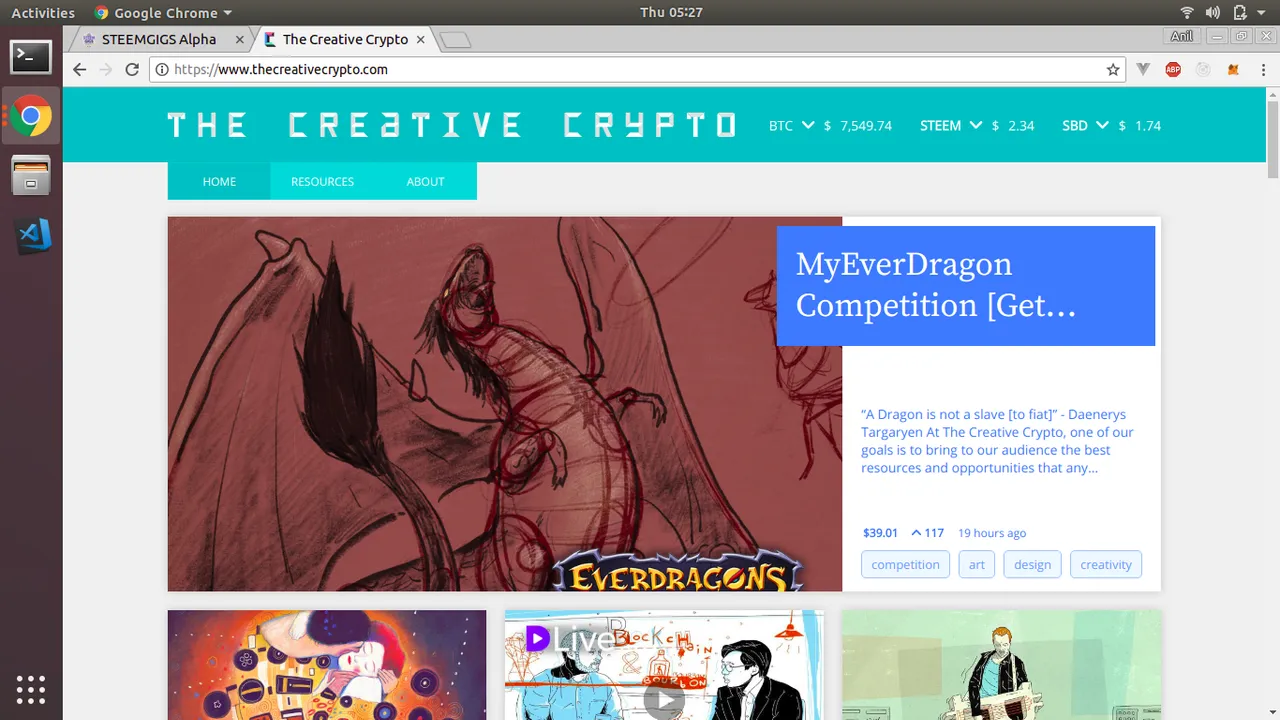Screen dimensions: 1280x720
Task: Click the $39.01 payout value
Action: [880, 533]
